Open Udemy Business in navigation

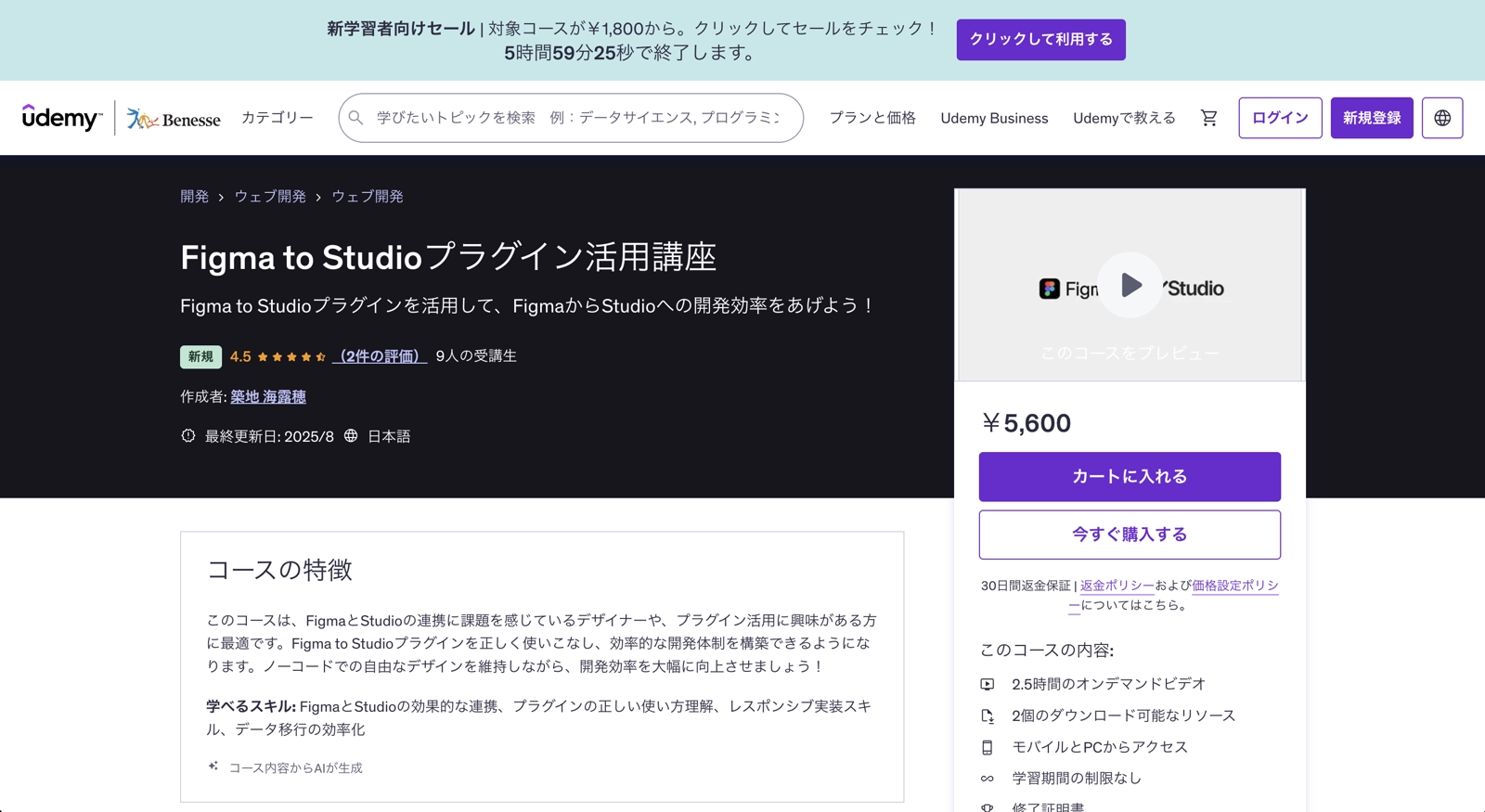[x=993, y=118]
